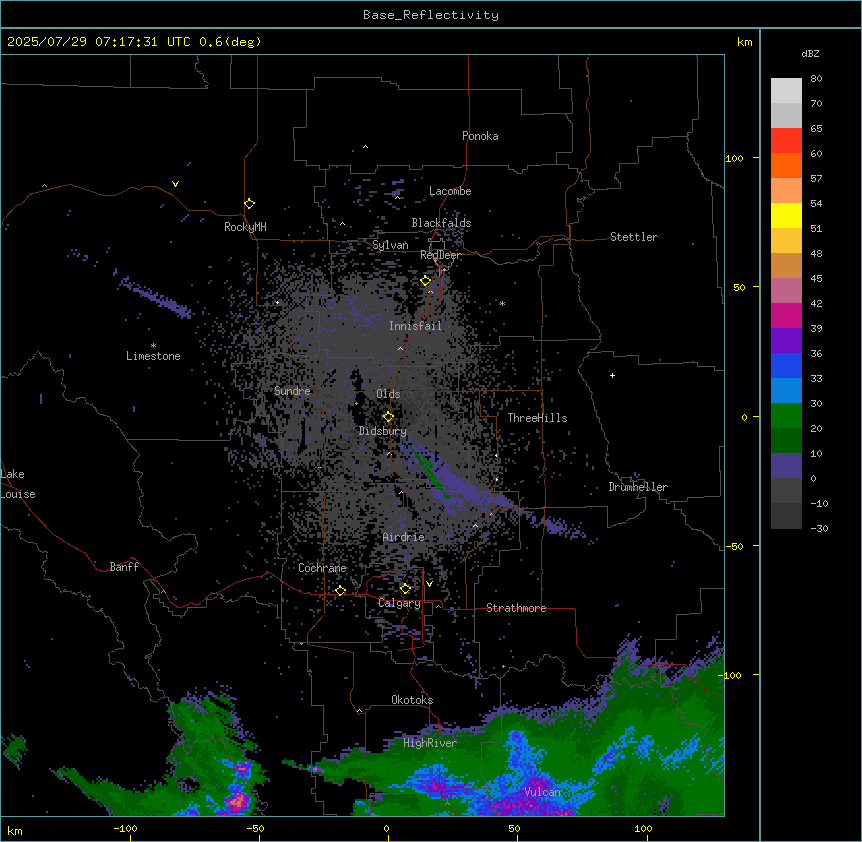
Task: Click the yellow marker above Calgary label
Action: point(405,589)
